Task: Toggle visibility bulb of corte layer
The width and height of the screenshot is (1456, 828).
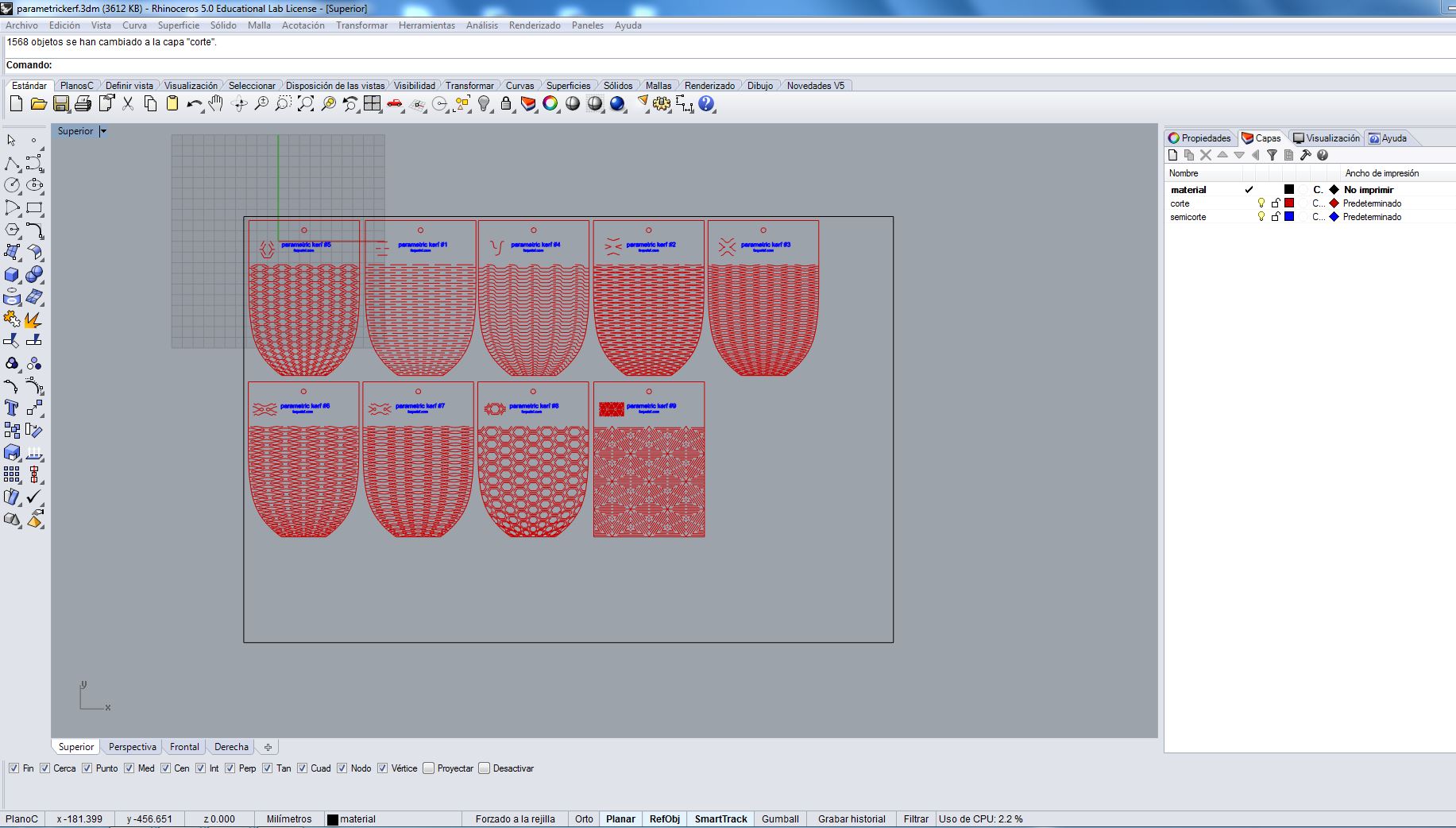Action: click(x=1261, y=203)
